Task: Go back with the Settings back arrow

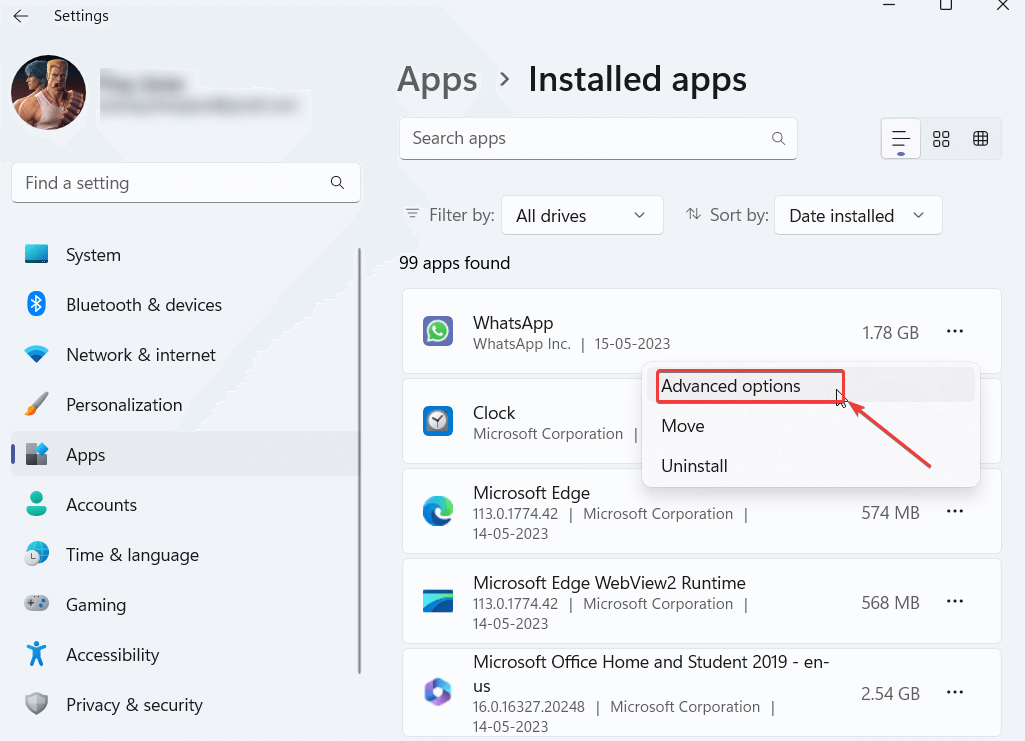Action: click(21, 16)
